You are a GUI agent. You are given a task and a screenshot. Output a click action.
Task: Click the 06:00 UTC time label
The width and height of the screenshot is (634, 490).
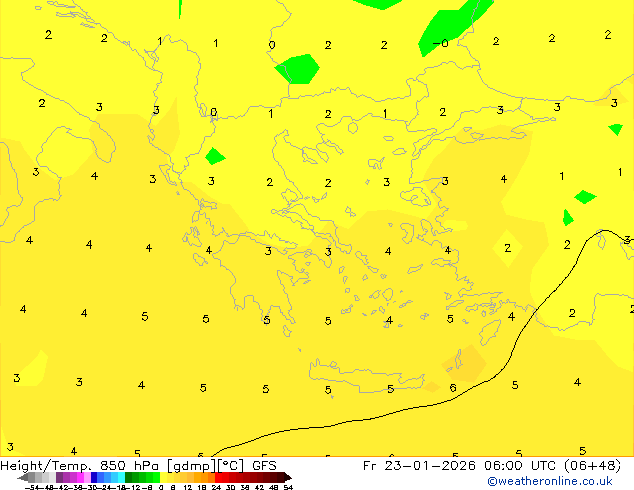(x=522, y=466)
